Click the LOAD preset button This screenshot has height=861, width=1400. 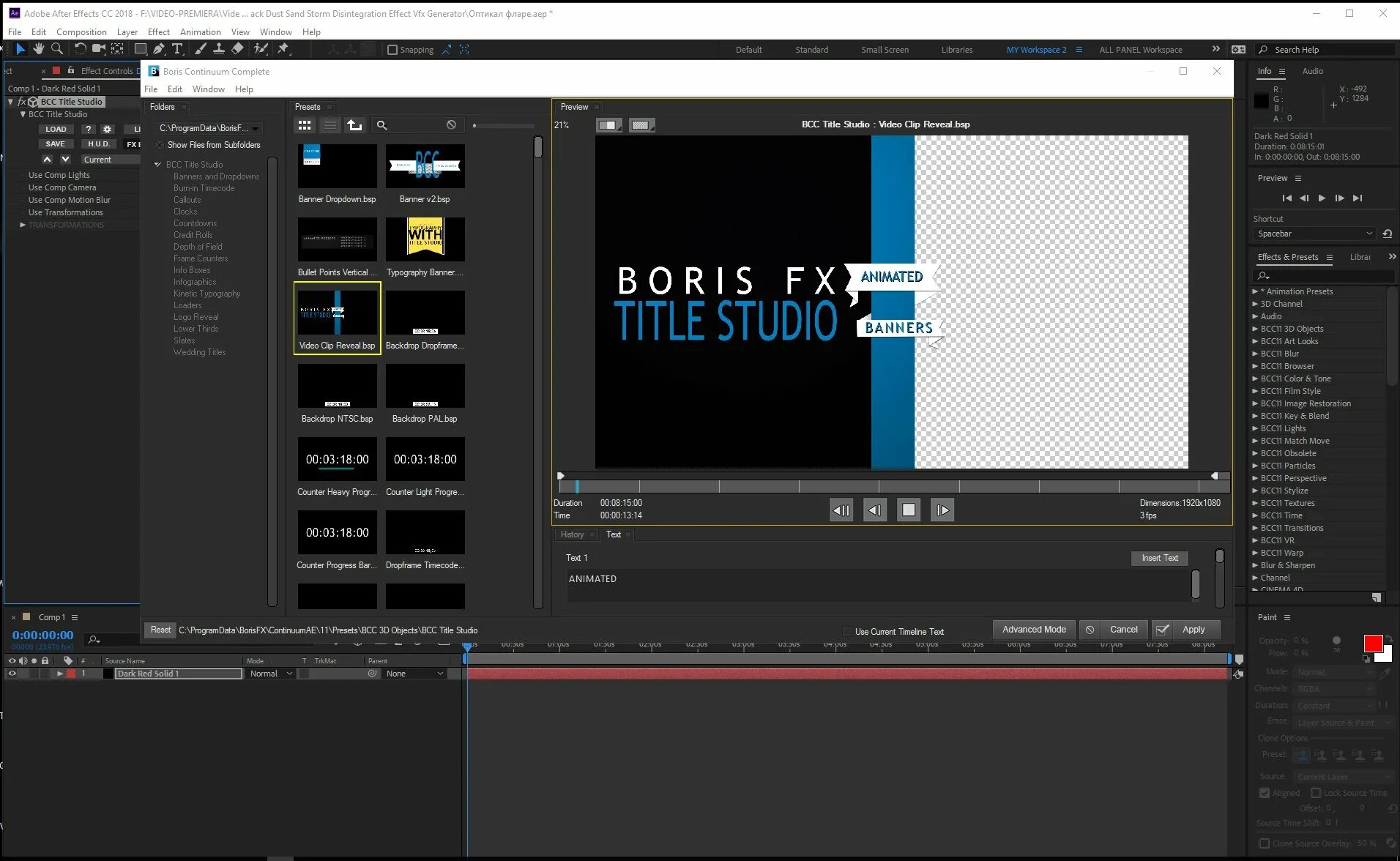[x=56, y=129]
